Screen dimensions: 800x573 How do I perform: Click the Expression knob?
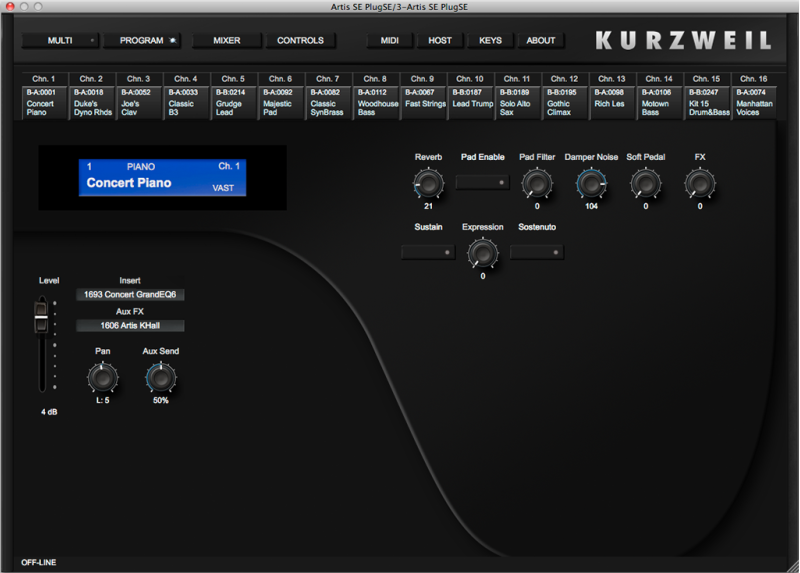pyautogui.click(x=482, y=252)
